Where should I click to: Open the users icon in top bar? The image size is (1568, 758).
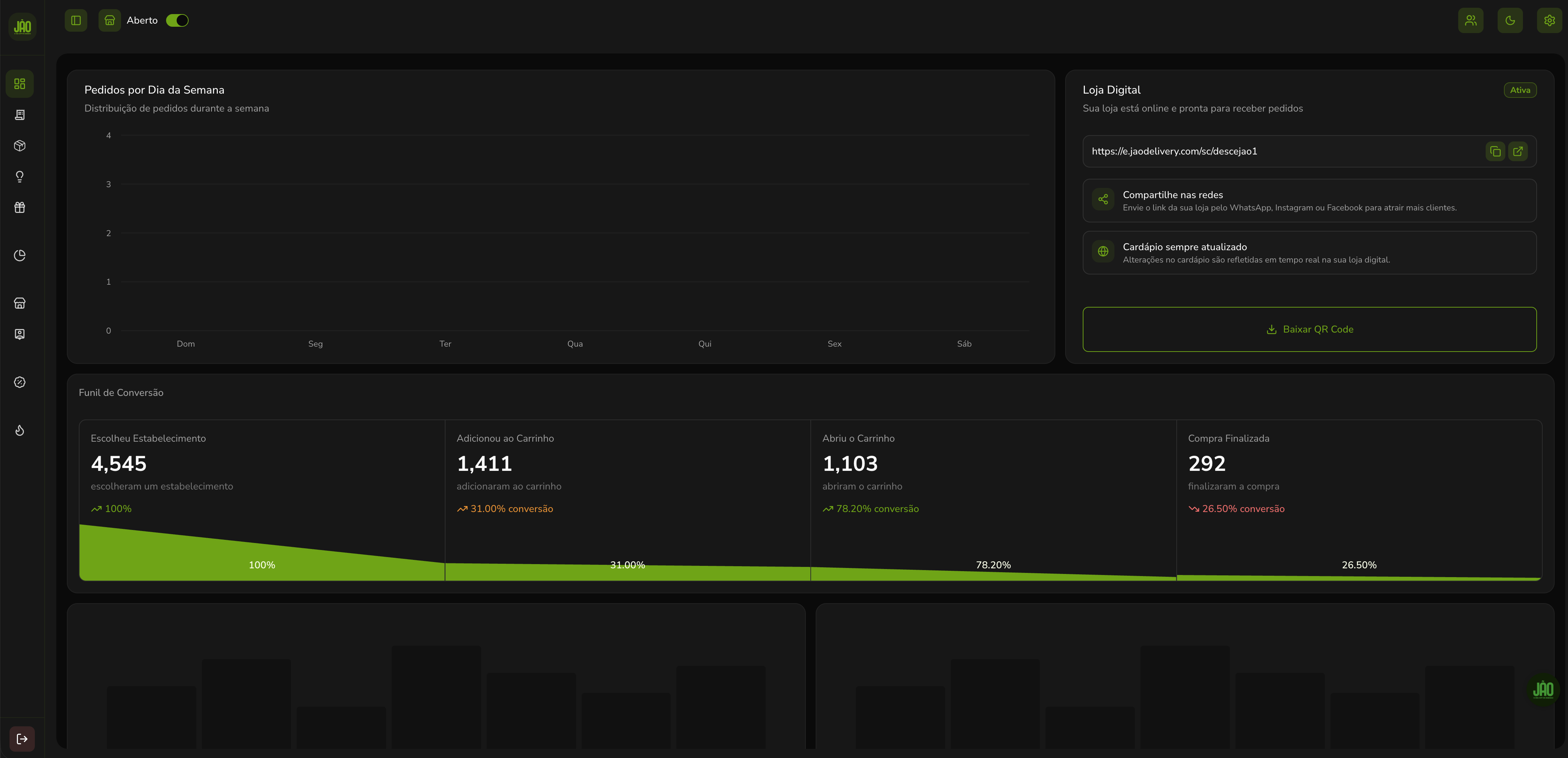1471,21
